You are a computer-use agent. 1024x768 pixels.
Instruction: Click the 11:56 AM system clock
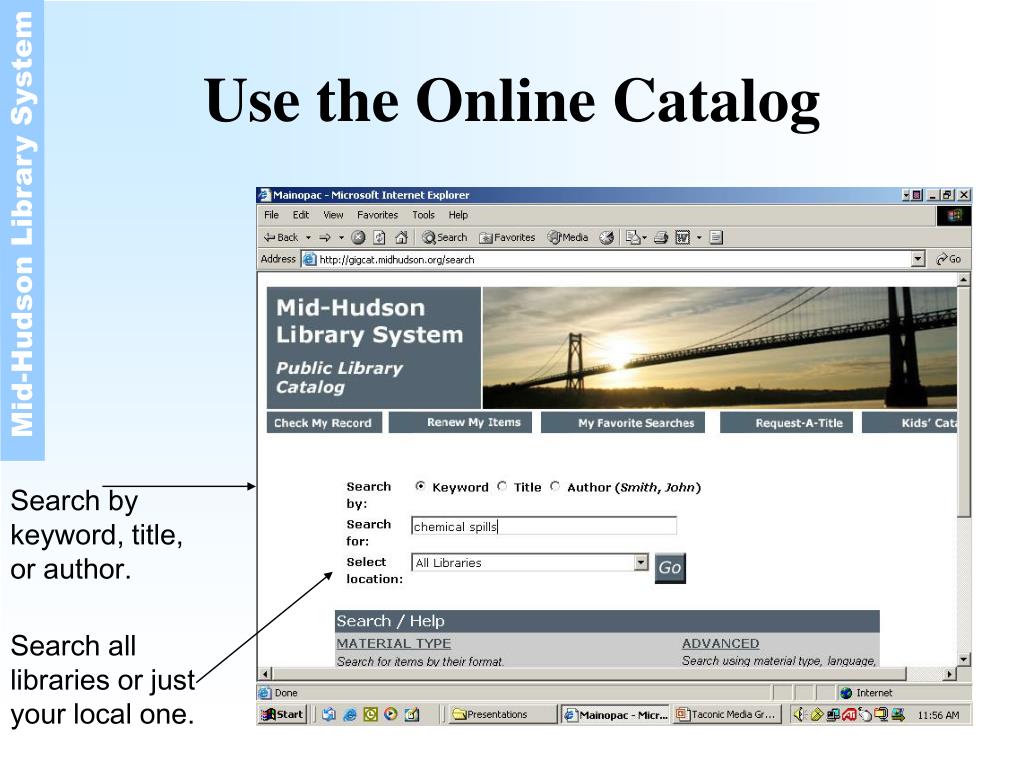[x=938, y=715]
